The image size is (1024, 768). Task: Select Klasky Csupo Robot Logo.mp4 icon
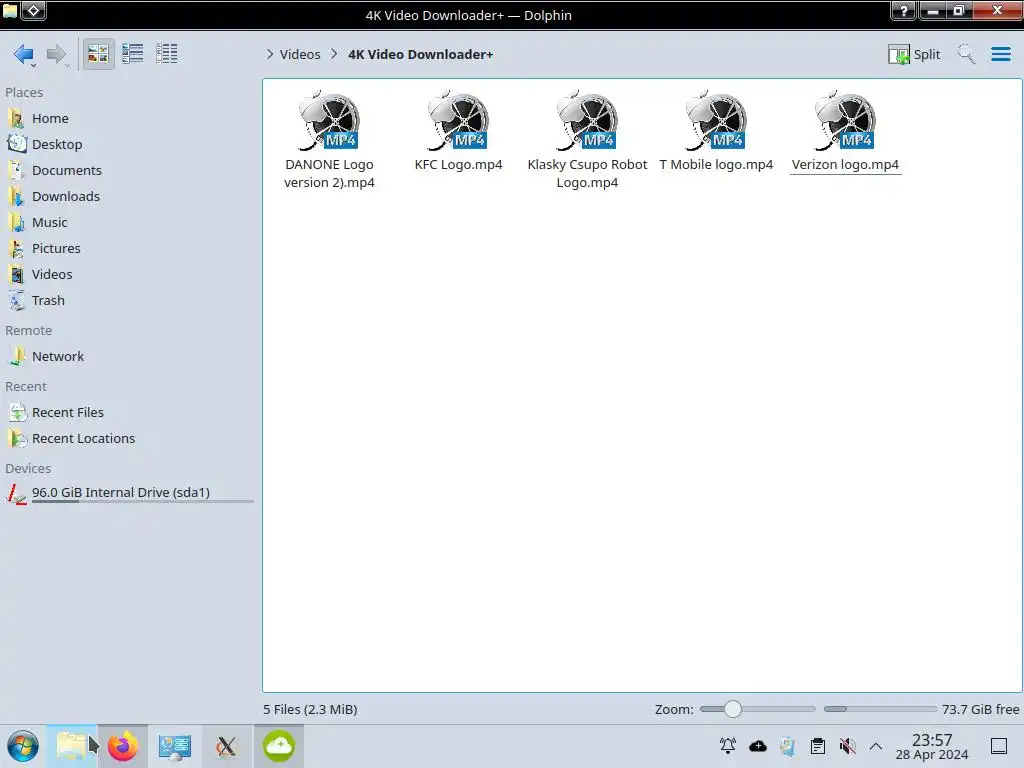[x=587, y=121]
